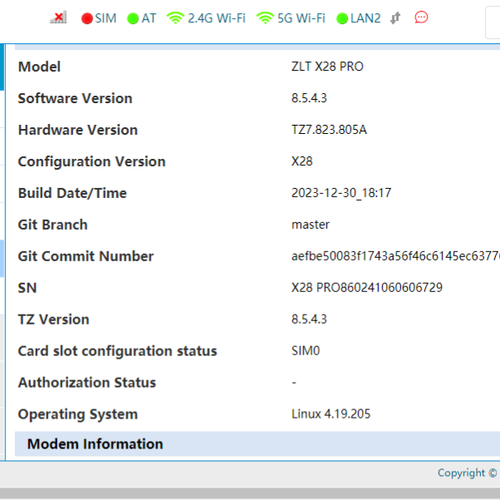Viewport: 500px width, 500px height.
Task: Select hardware version TZ7.823.805A
Action: pos(329,130)
